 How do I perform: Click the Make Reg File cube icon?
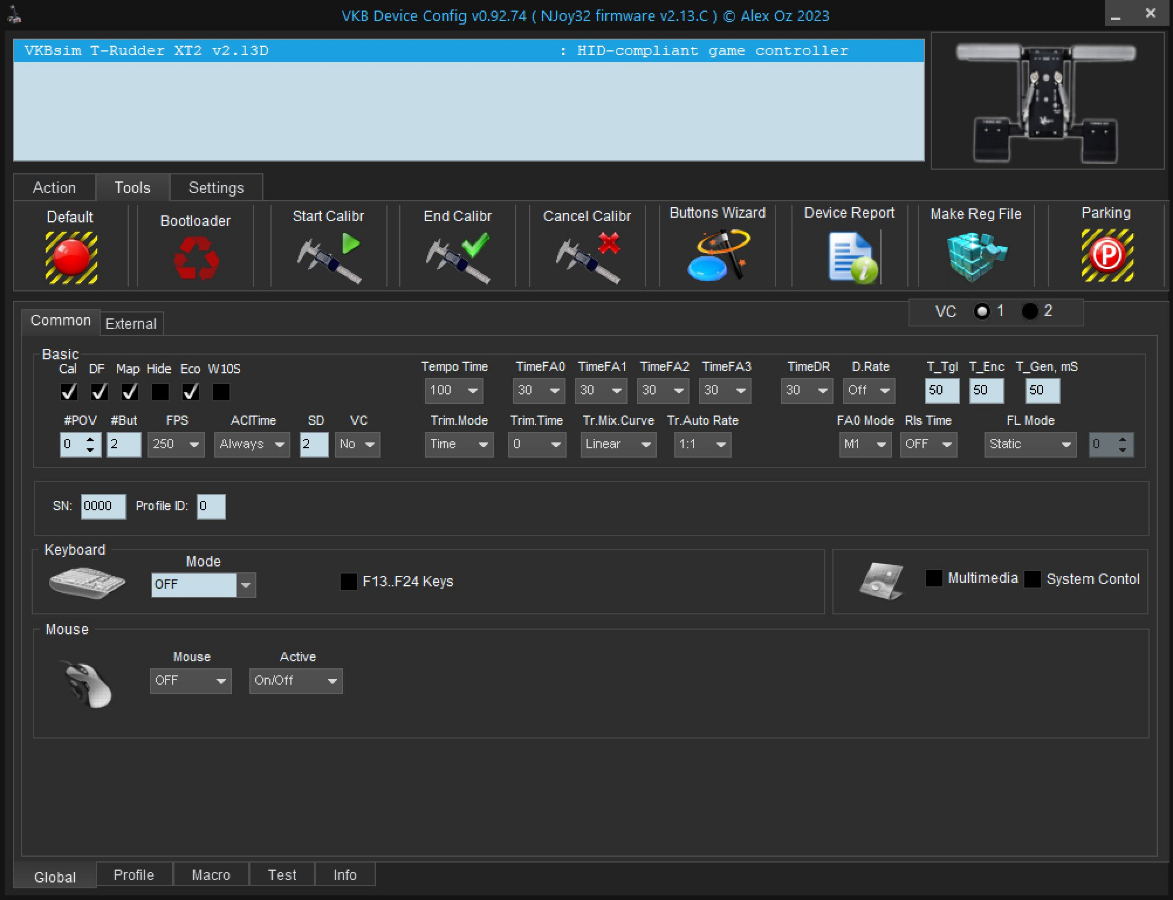976,257
